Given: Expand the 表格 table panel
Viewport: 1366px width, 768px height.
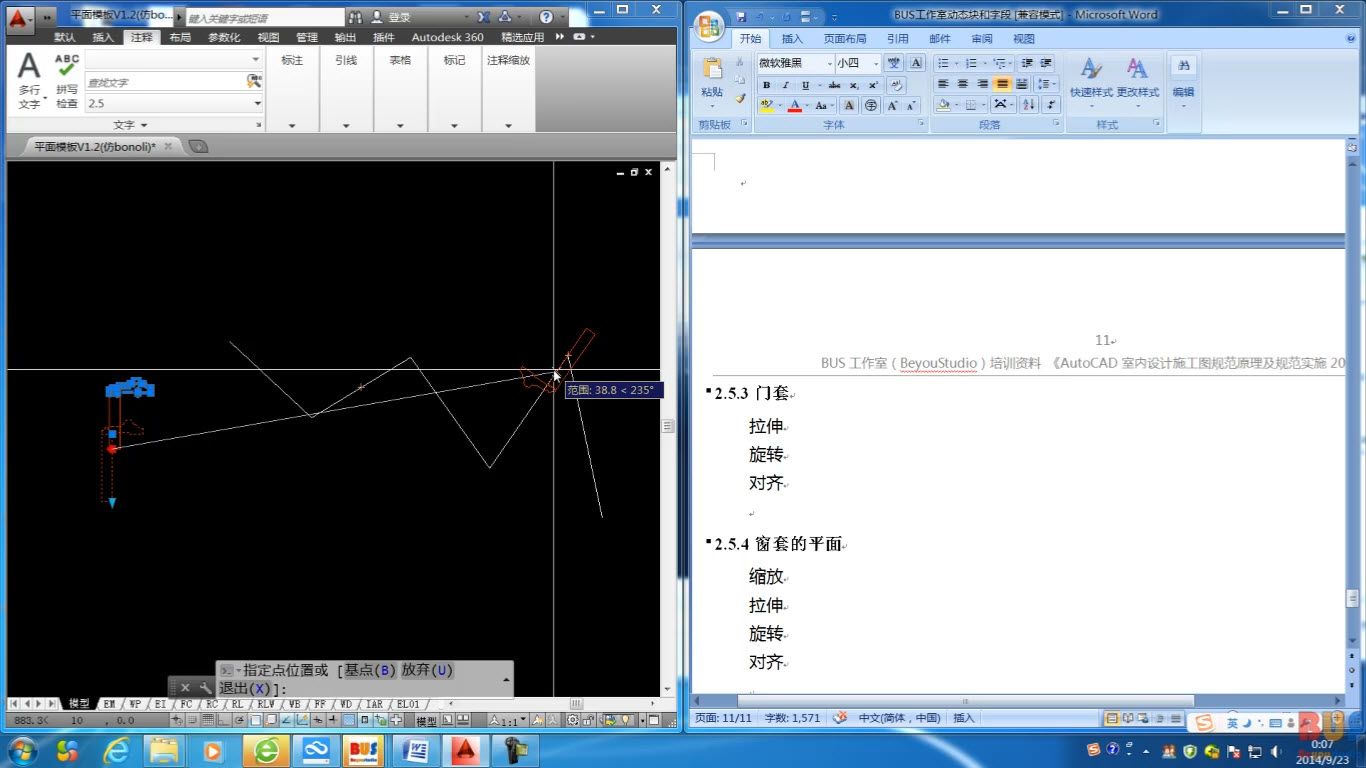Looking at the screenshot, I should [400, 126].
